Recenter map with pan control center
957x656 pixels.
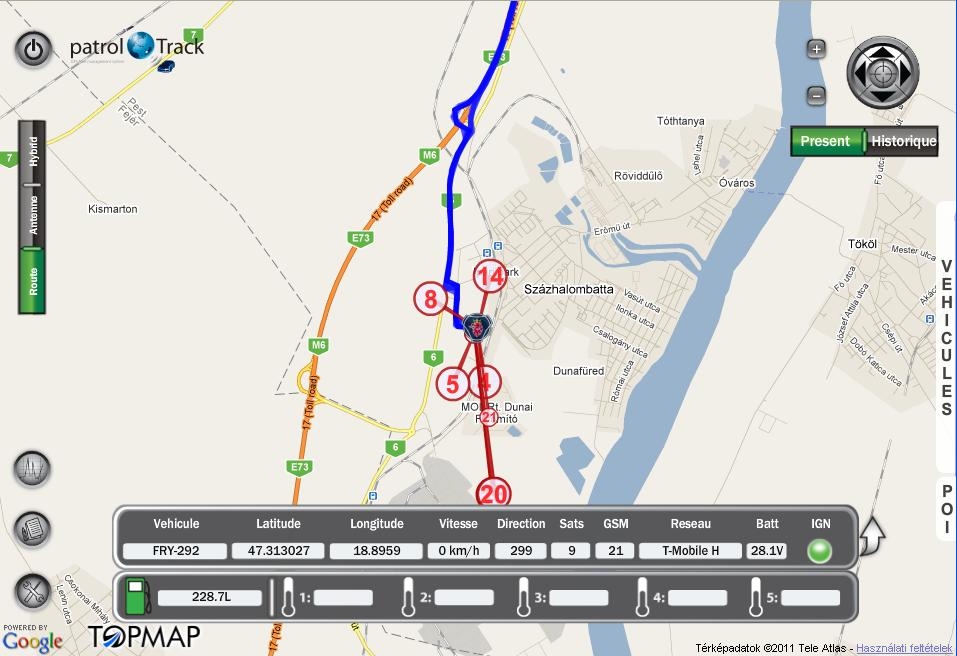click(882, 73)
